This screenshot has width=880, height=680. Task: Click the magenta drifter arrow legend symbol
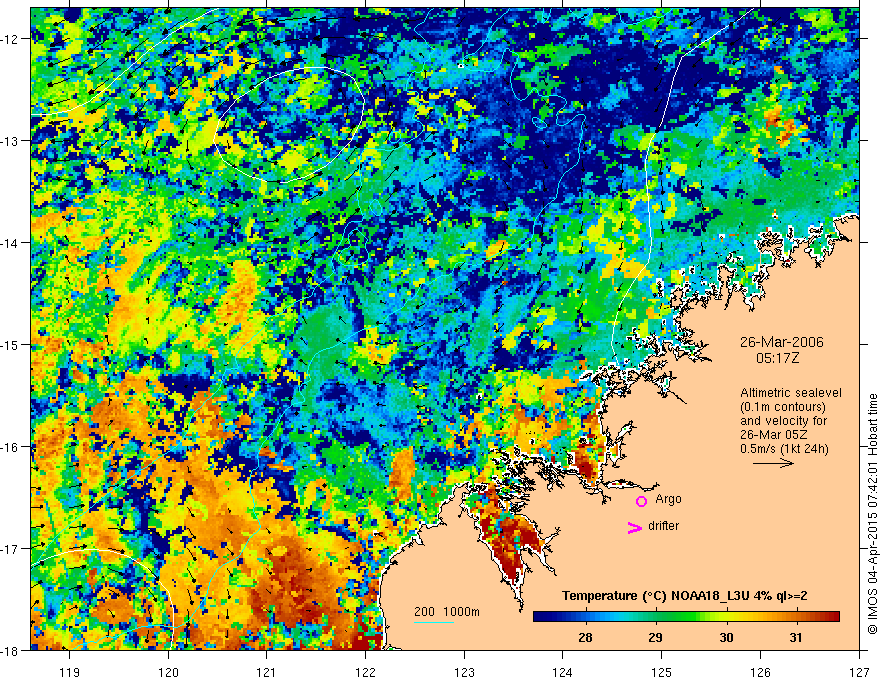point(635,528)
